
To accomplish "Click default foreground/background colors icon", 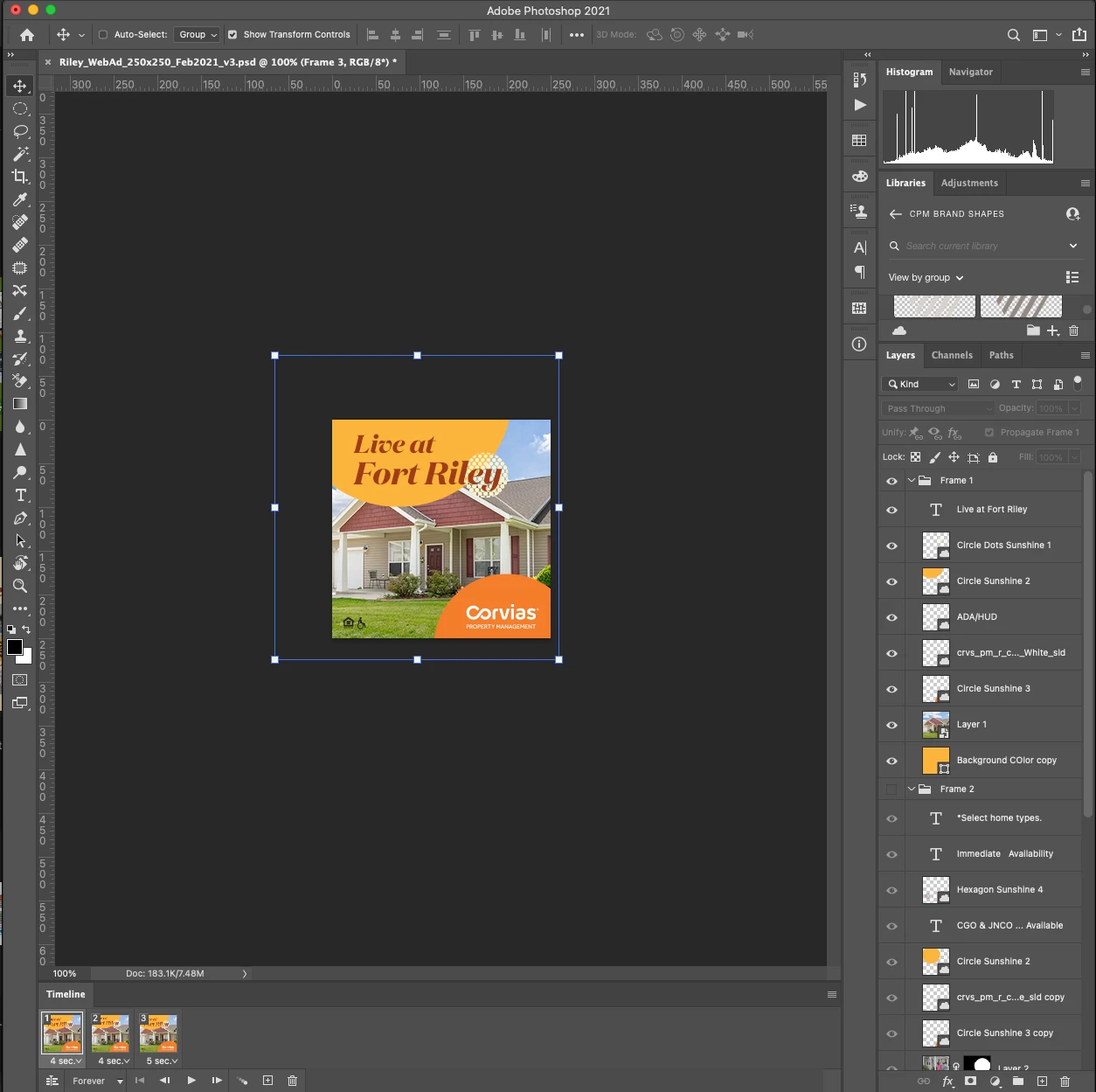I will [11, 629].
